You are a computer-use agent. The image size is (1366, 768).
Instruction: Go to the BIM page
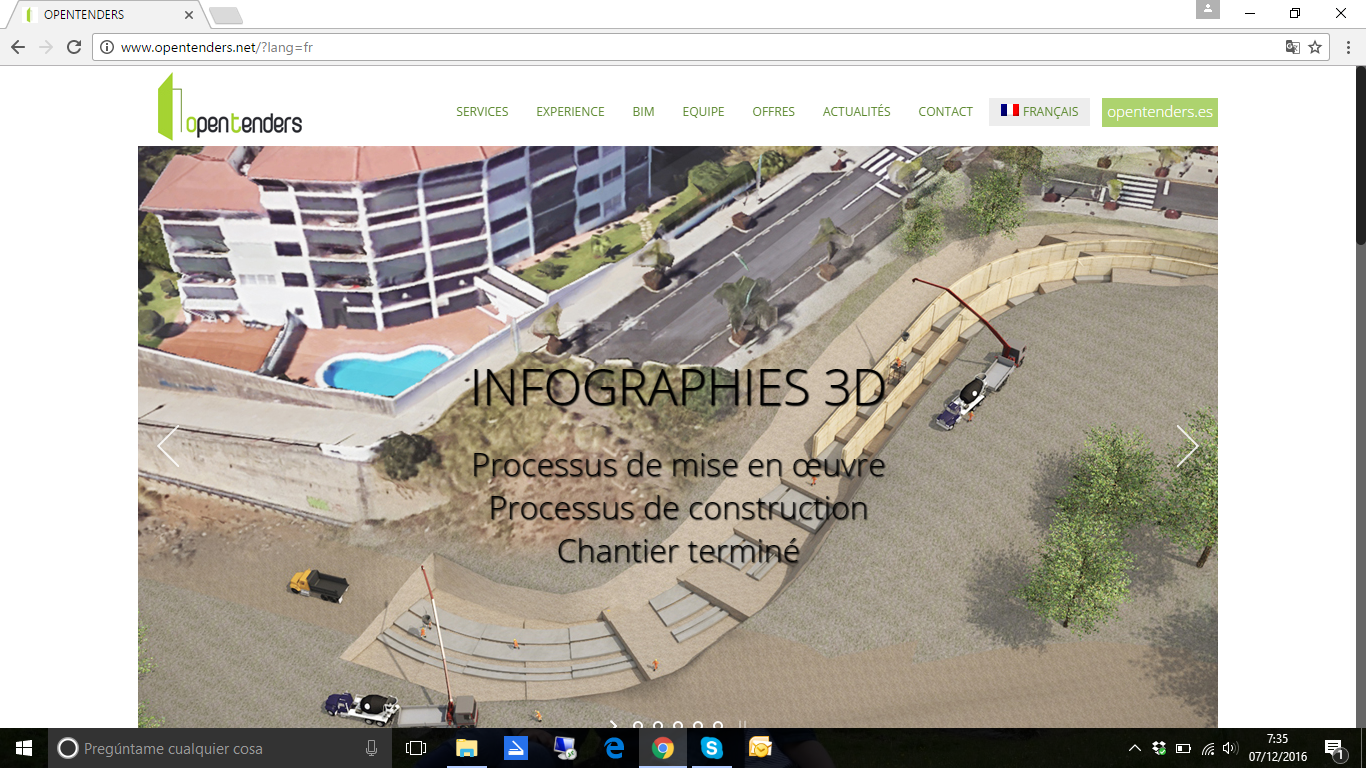point(643,112)
